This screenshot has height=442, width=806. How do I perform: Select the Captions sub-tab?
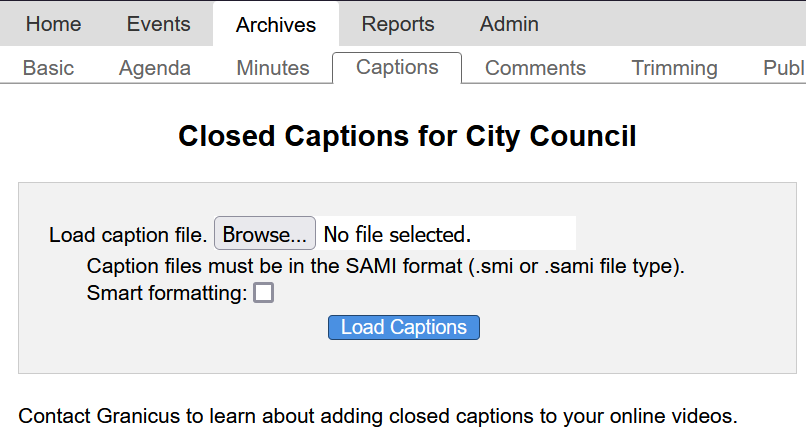pos(397,67)
